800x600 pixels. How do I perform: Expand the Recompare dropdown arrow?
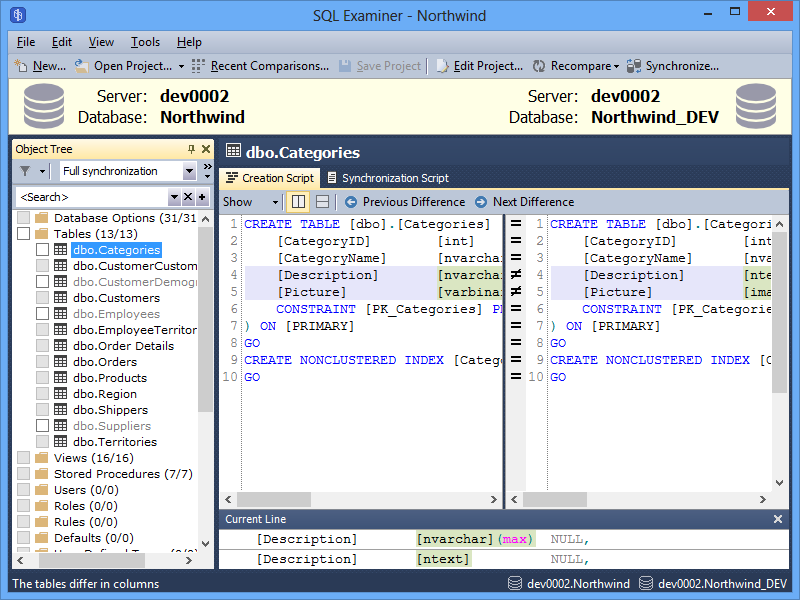(616, 66)
